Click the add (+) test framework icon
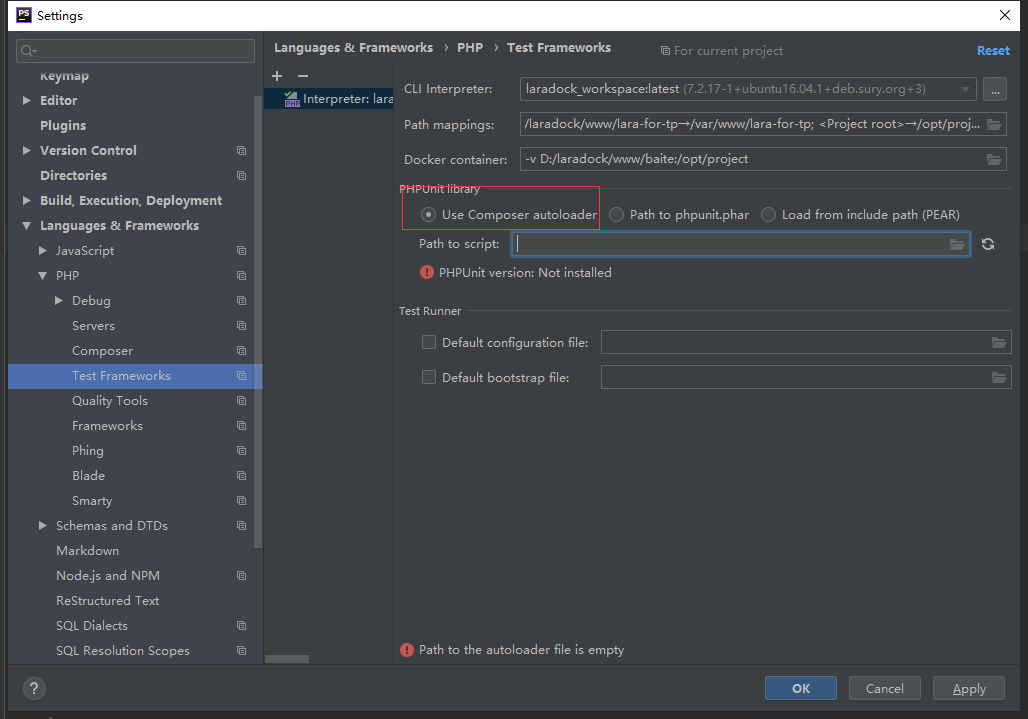This screenshot has height=719, width=1028. pos(277,76)
